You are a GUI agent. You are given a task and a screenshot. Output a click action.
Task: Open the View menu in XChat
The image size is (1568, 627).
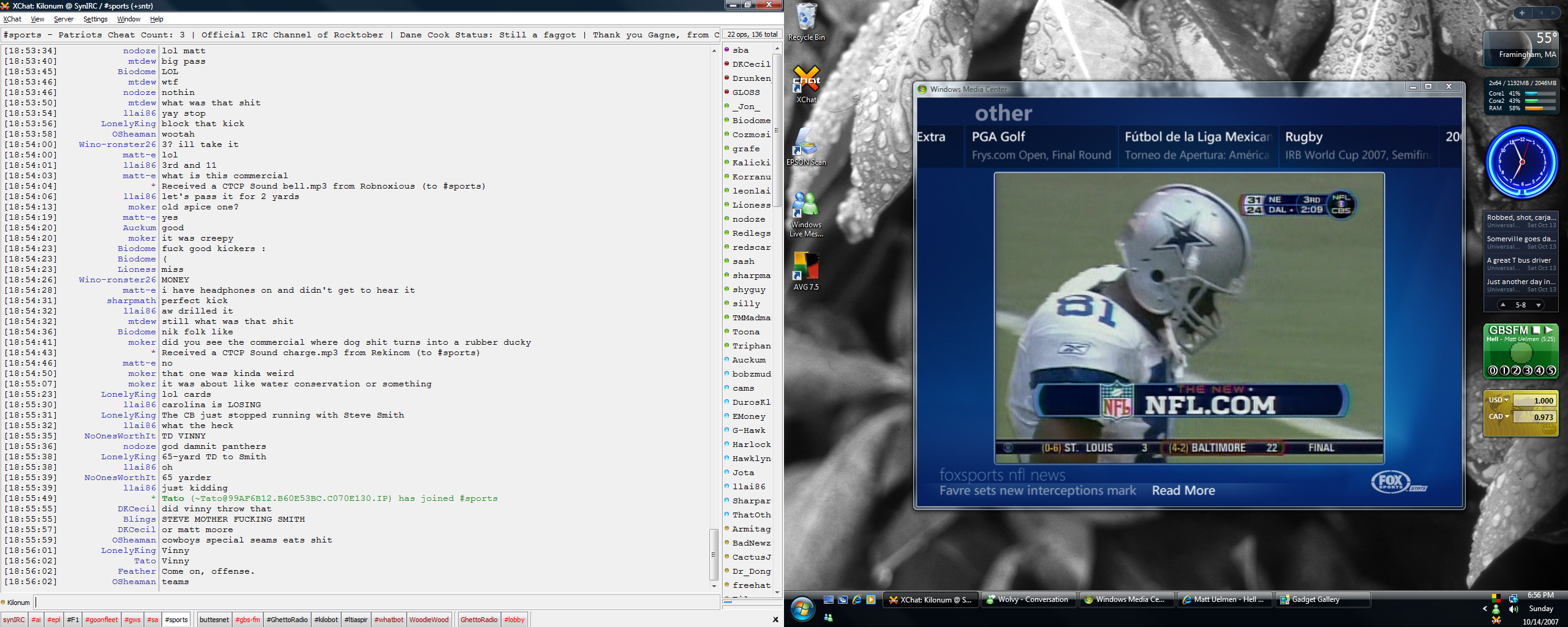pyautogui.click(x=38, y=19)
